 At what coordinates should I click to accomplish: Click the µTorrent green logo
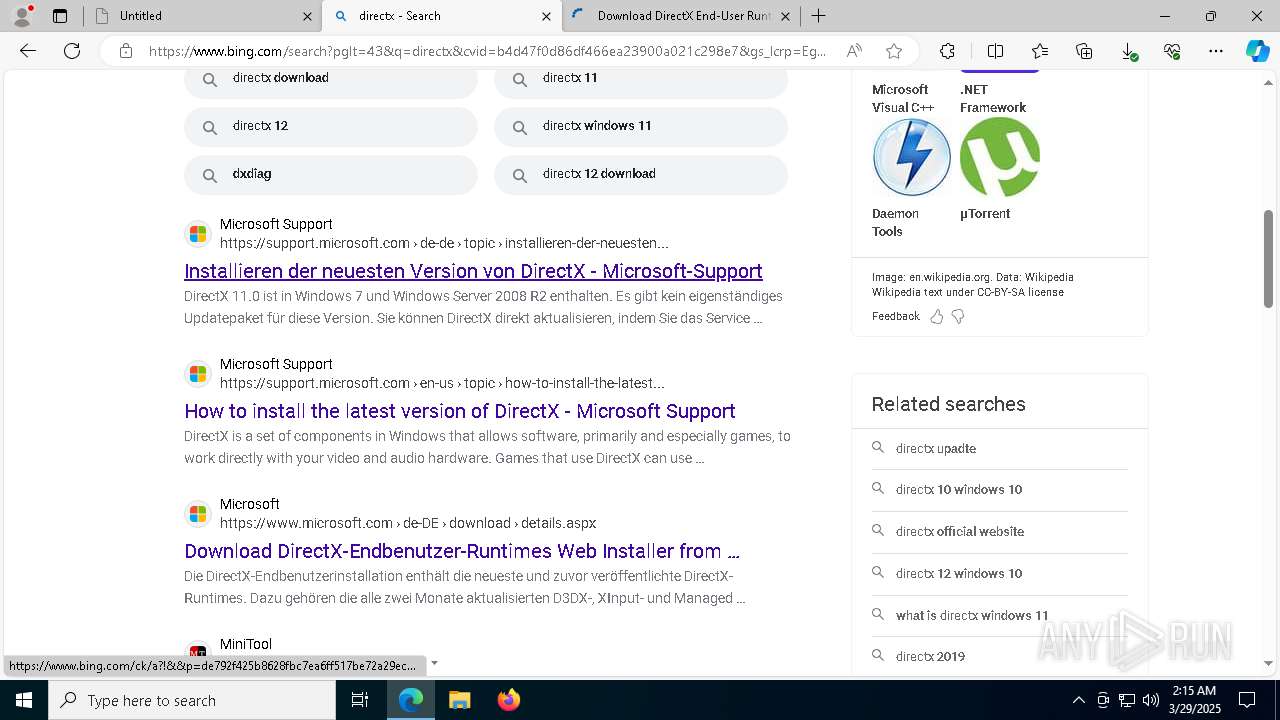point(1000,157)
